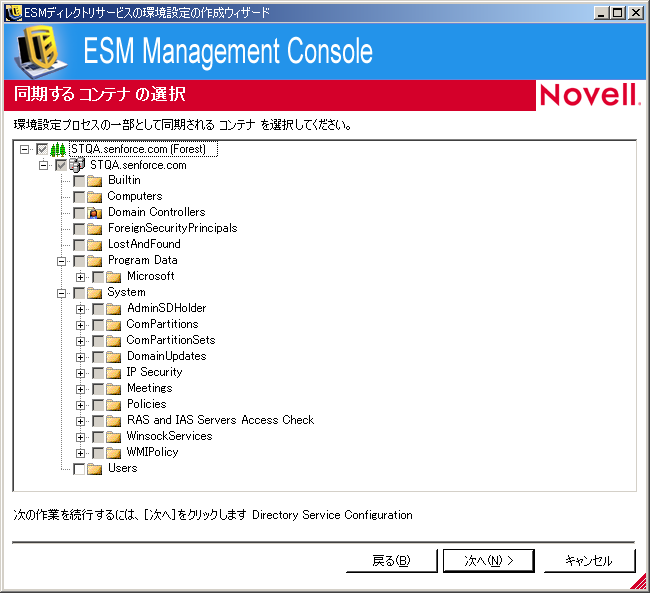Click the 戻る(B) back button

[392, 561]
